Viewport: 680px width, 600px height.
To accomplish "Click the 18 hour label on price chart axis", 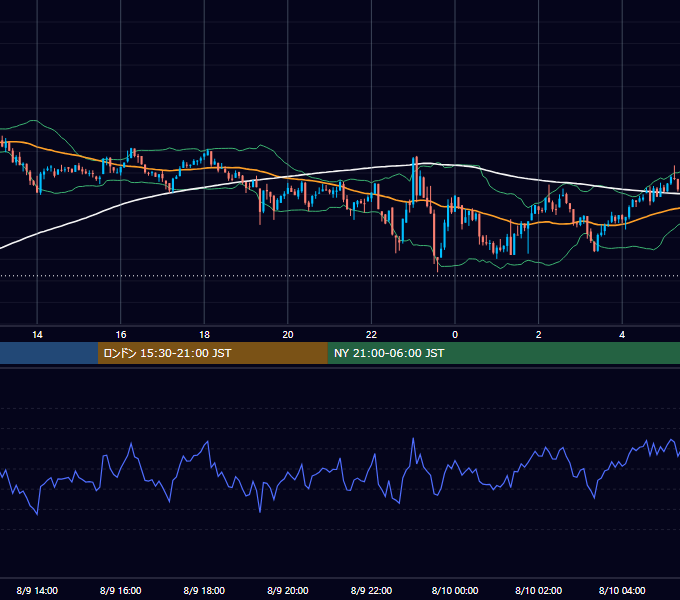I will tap(204, 335).
